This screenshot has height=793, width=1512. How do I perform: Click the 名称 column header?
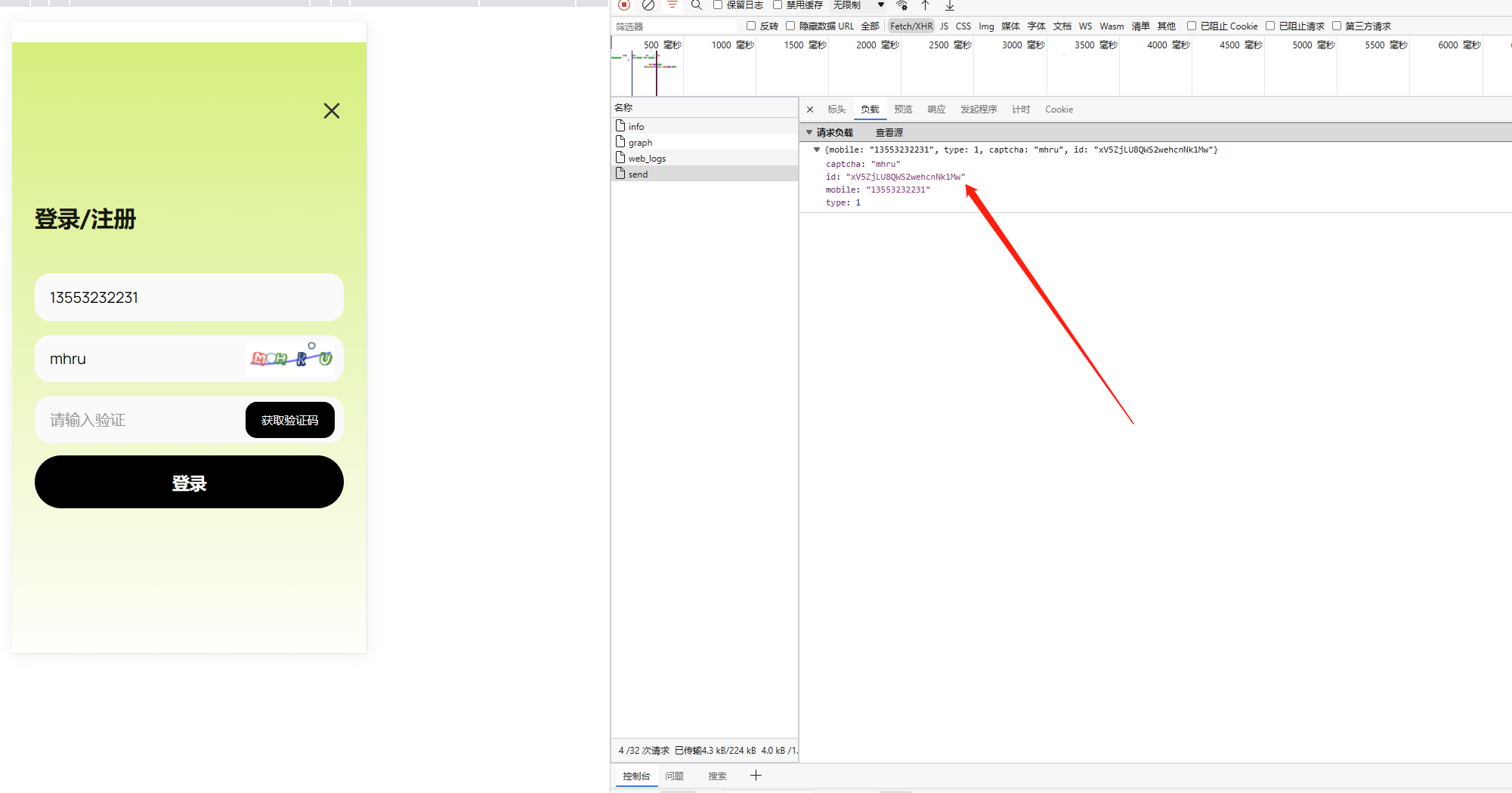[704, 108]
